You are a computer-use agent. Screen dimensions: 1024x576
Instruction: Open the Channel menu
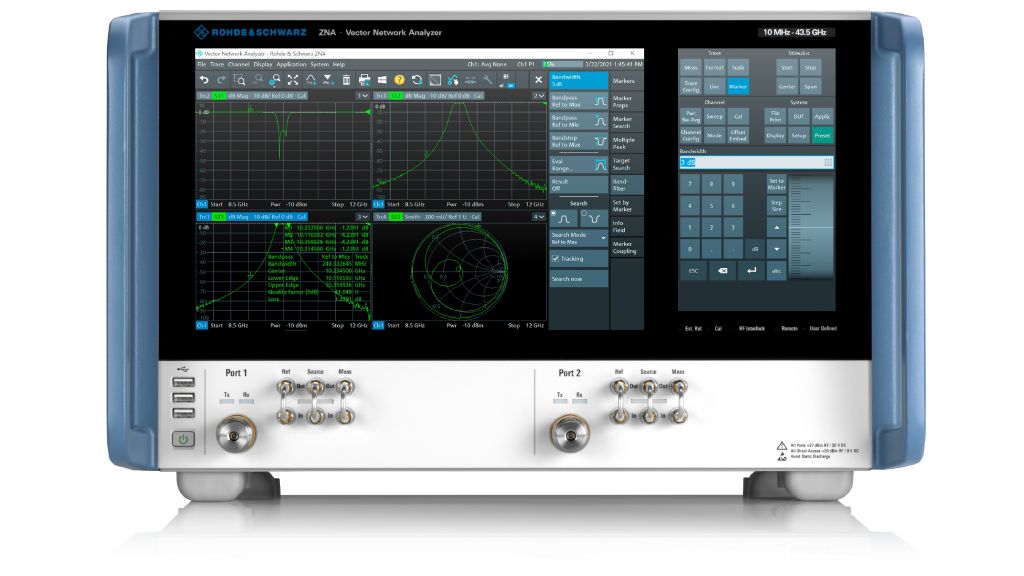tap(238, 65)
